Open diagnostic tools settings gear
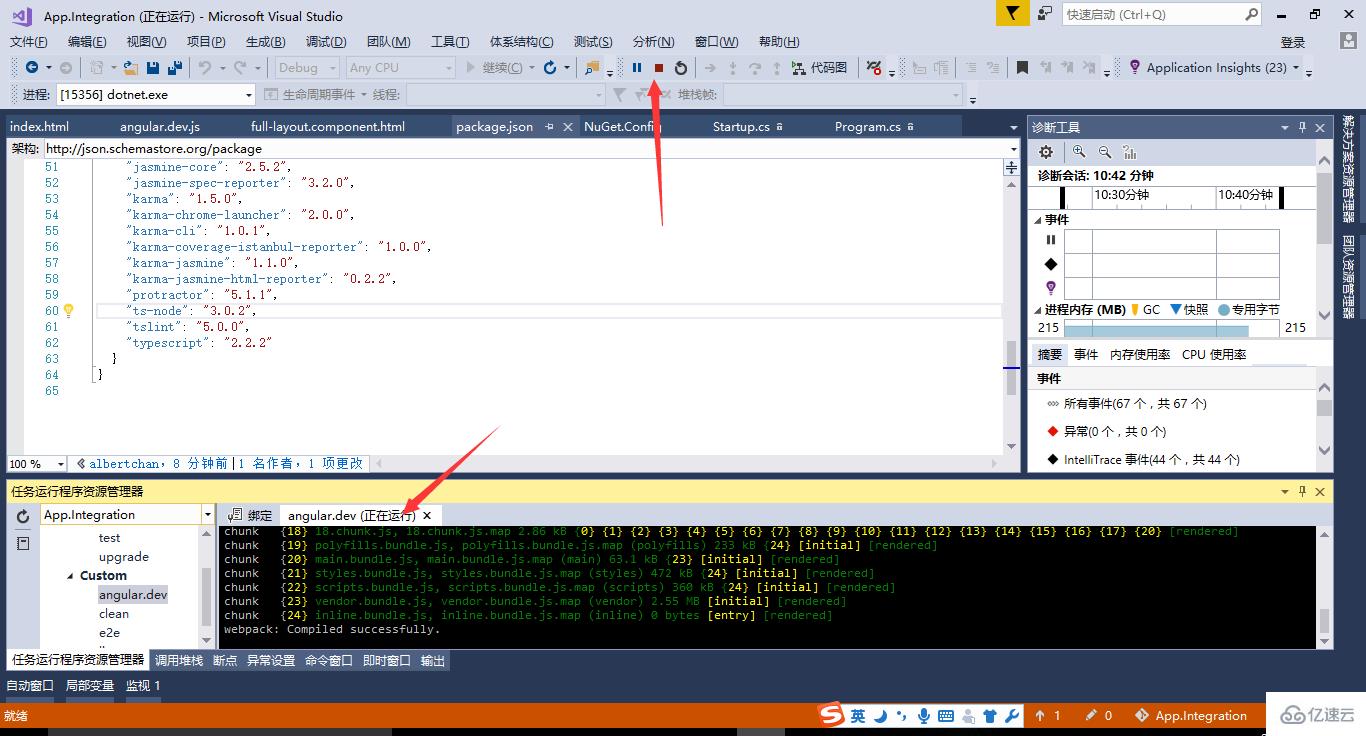The image size is (1366, 736). tap(1046, 152)
